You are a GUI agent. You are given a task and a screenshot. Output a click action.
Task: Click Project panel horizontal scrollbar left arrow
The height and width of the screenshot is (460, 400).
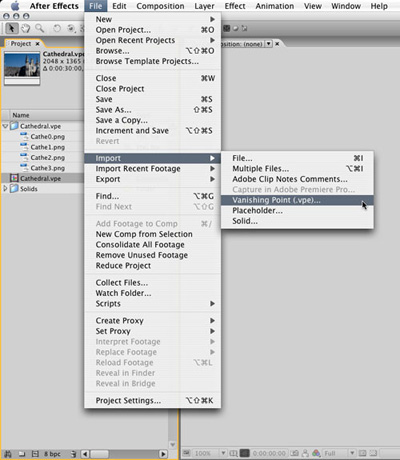[x=85, y=454]
